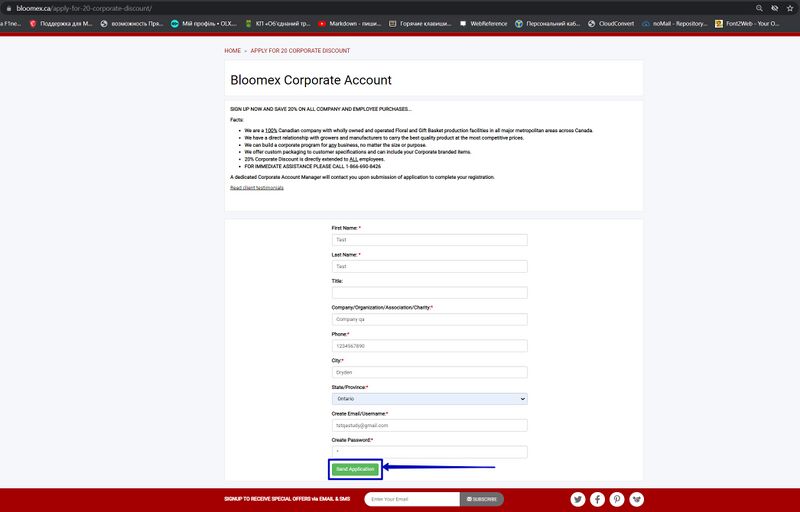Viewport: 800px width, 512px height.
Task: Click the SUBSCRIBE button in footer
Action: (482, 499)
